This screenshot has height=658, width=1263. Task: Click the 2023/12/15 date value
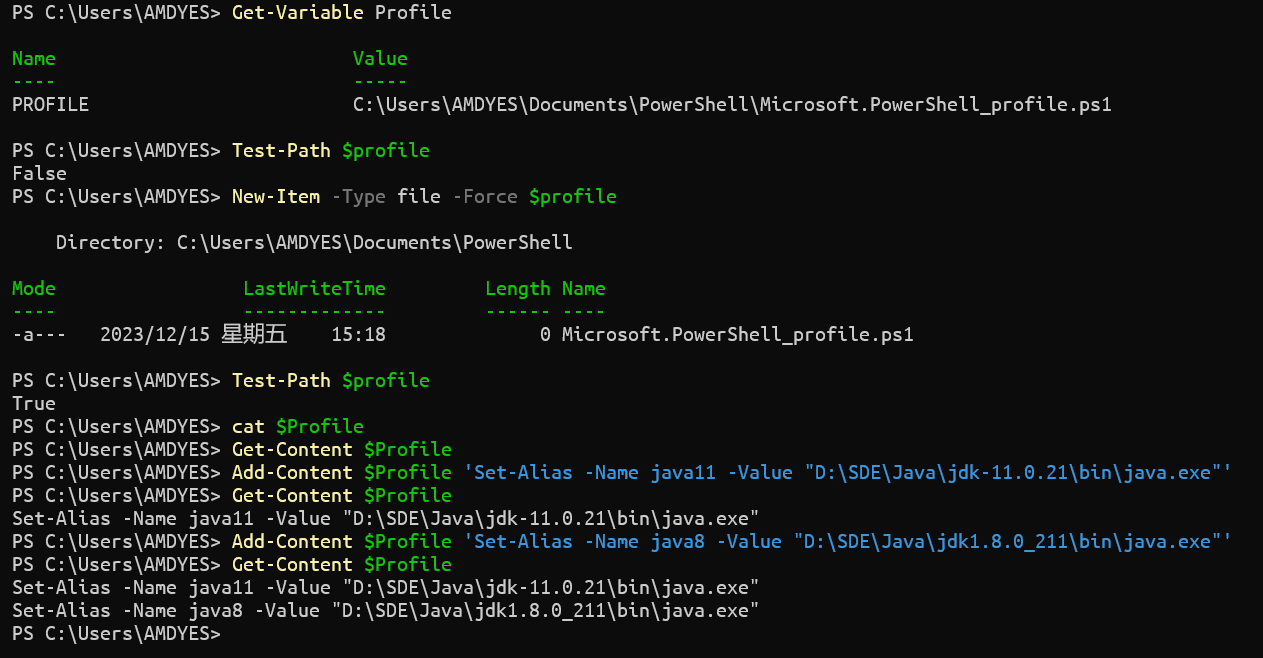[x=155, y=335]
